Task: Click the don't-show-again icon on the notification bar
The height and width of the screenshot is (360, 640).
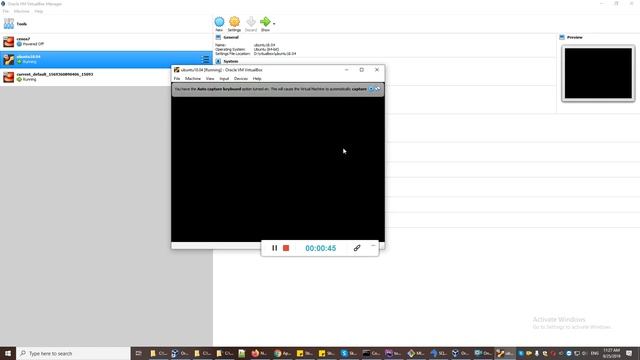Action: tap(378, 89)
